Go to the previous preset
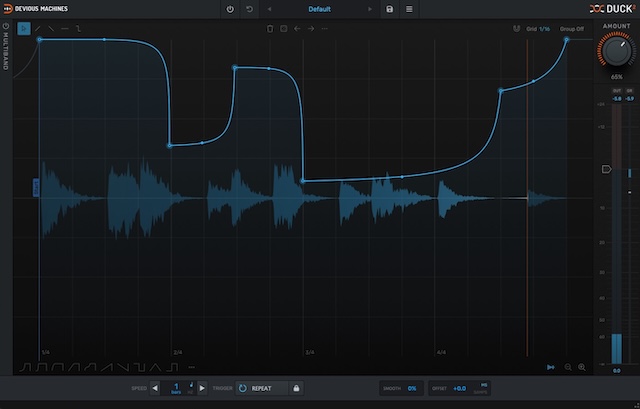 [x=271, y=9]
